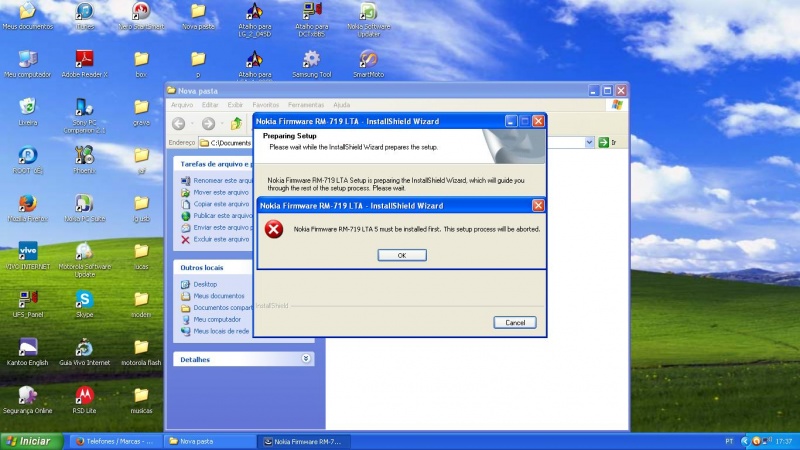
Task: Select the Lixeira recycle bin icon
Action: point(28,112)
